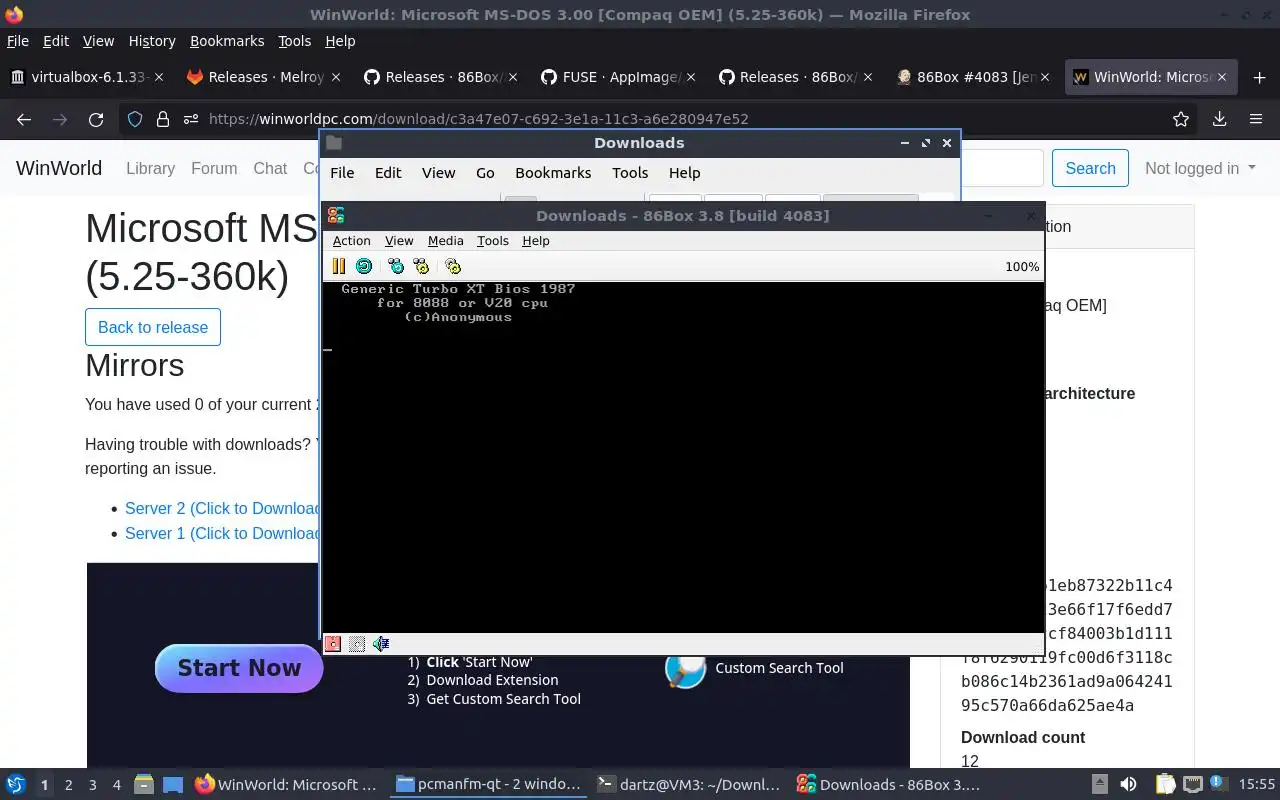
Task: Go back in Firefox
Action: click(24, 119)
